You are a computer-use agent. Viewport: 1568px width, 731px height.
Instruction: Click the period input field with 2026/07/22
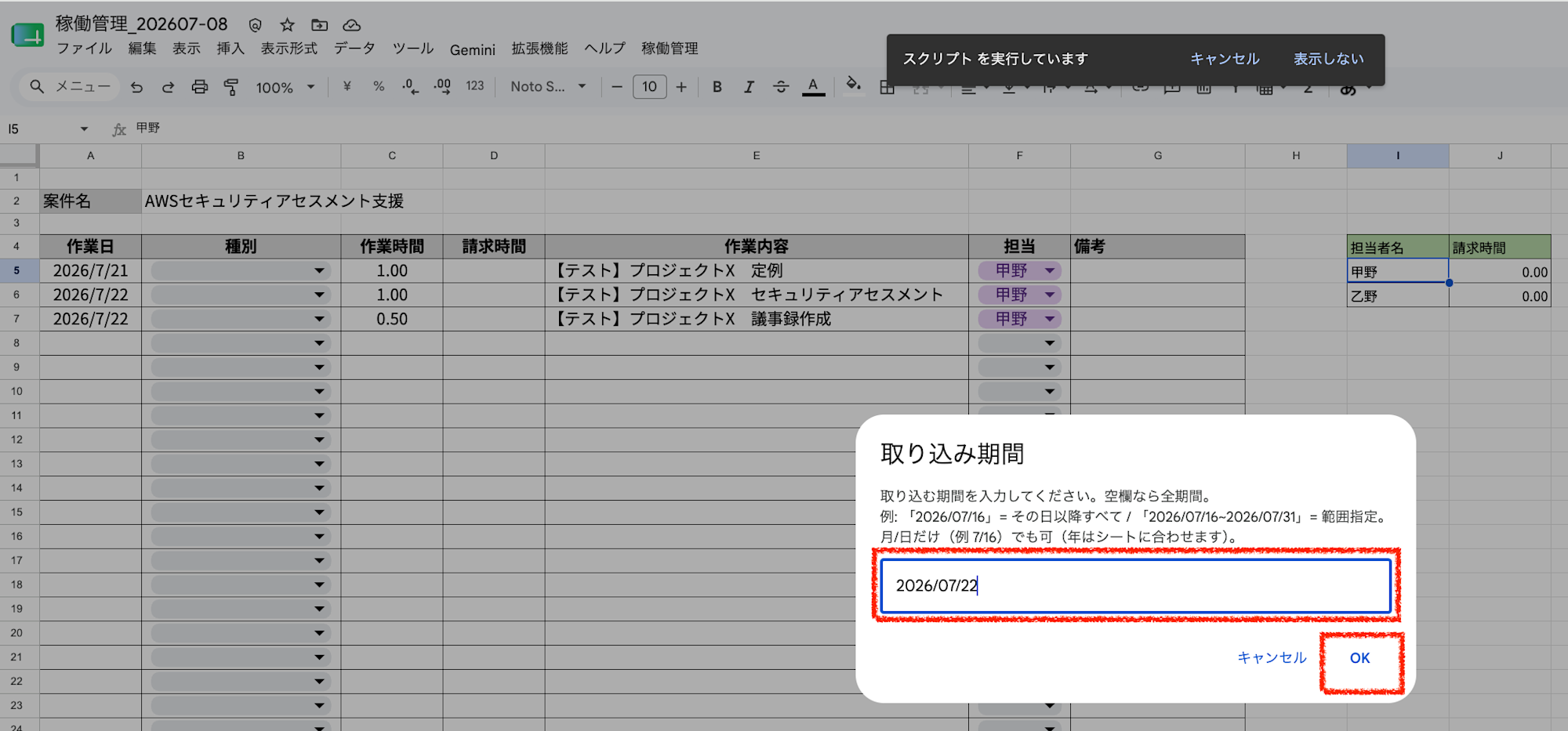coord(1135,585)
